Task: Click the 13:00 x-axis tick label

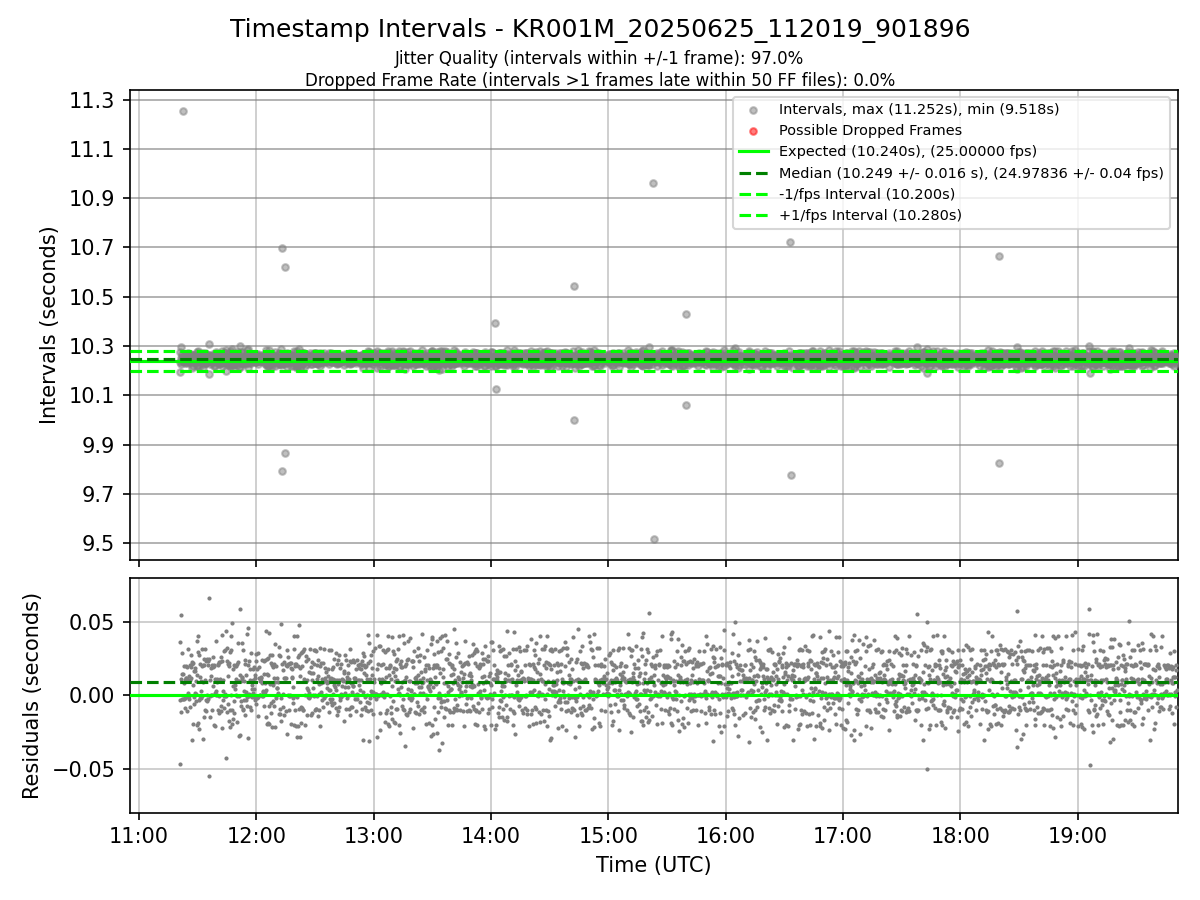Action: (373, 834)
